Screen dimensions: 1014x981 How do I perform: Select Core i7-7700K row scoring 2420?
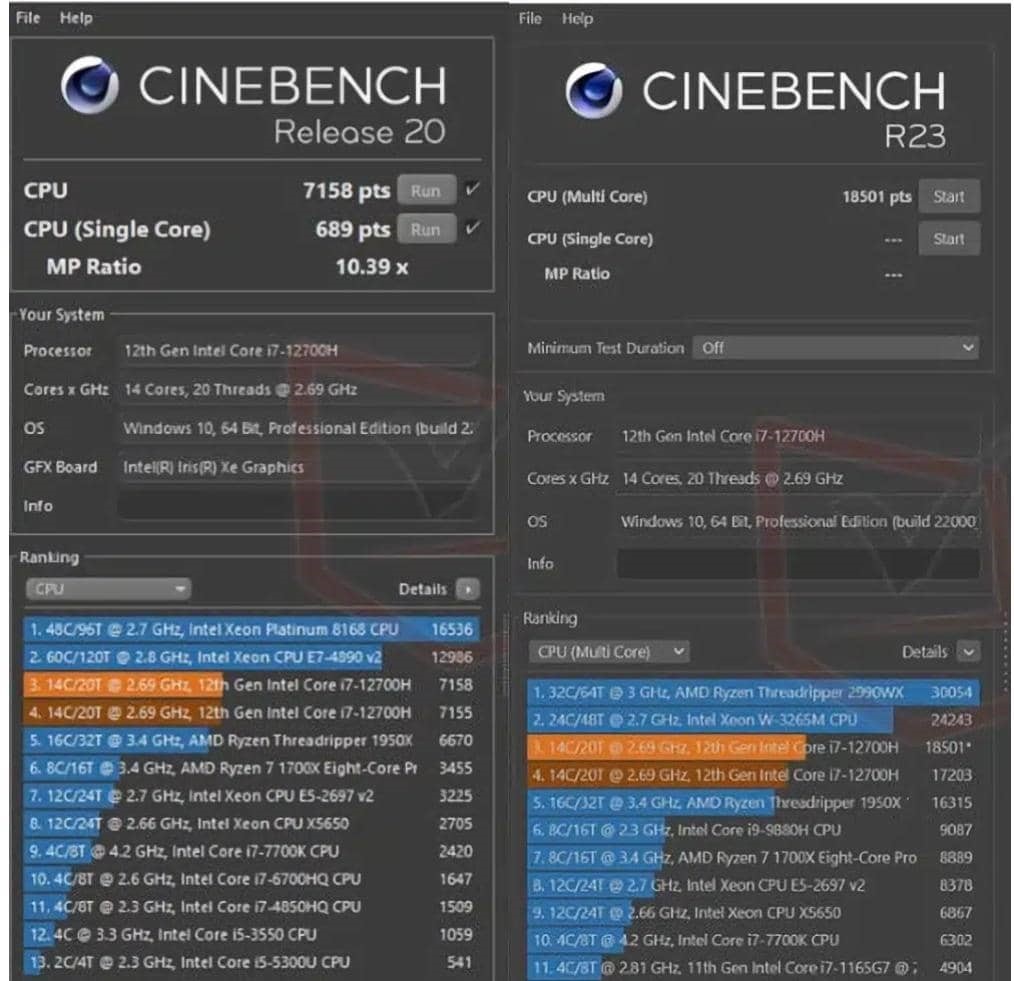tap(252, 852)
